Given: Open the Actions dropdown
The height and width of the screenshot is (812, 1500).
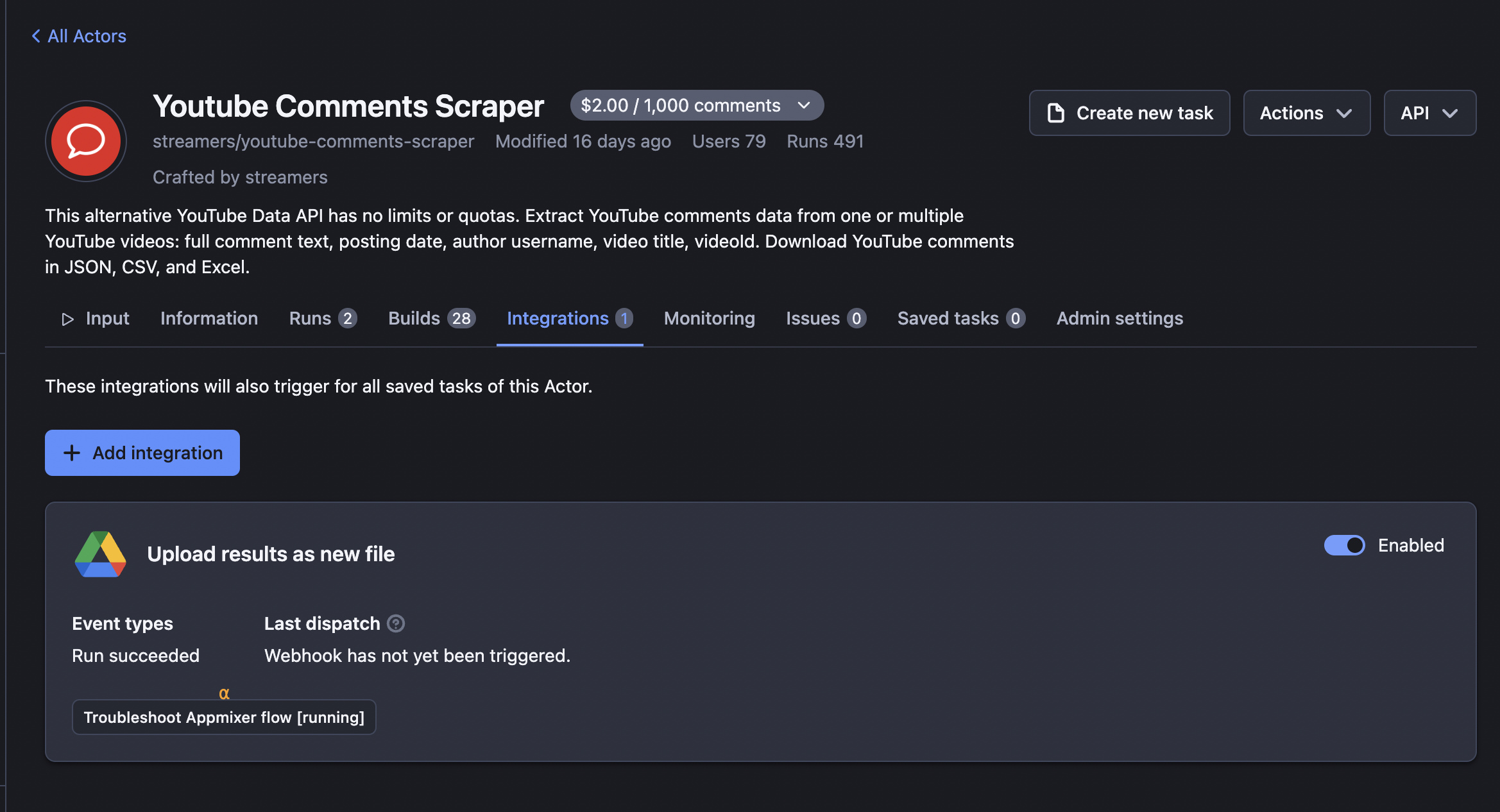Looking at the screenshot, I should click(1306, 113).
